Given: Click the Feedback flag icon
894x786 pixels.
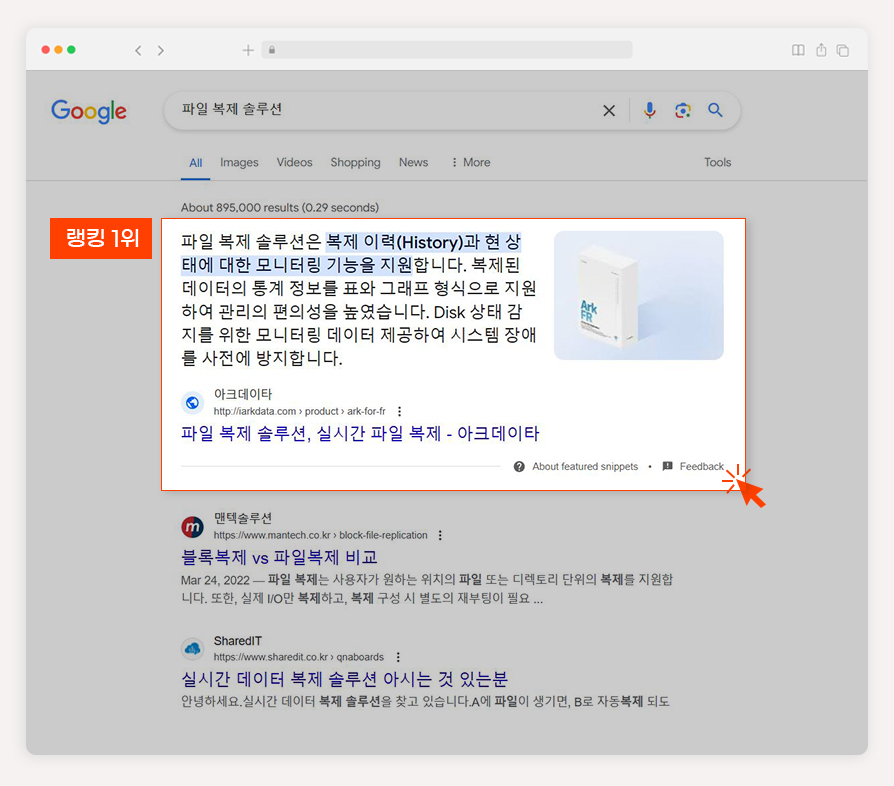Looking at the screenshot, I should coord(668,466).
